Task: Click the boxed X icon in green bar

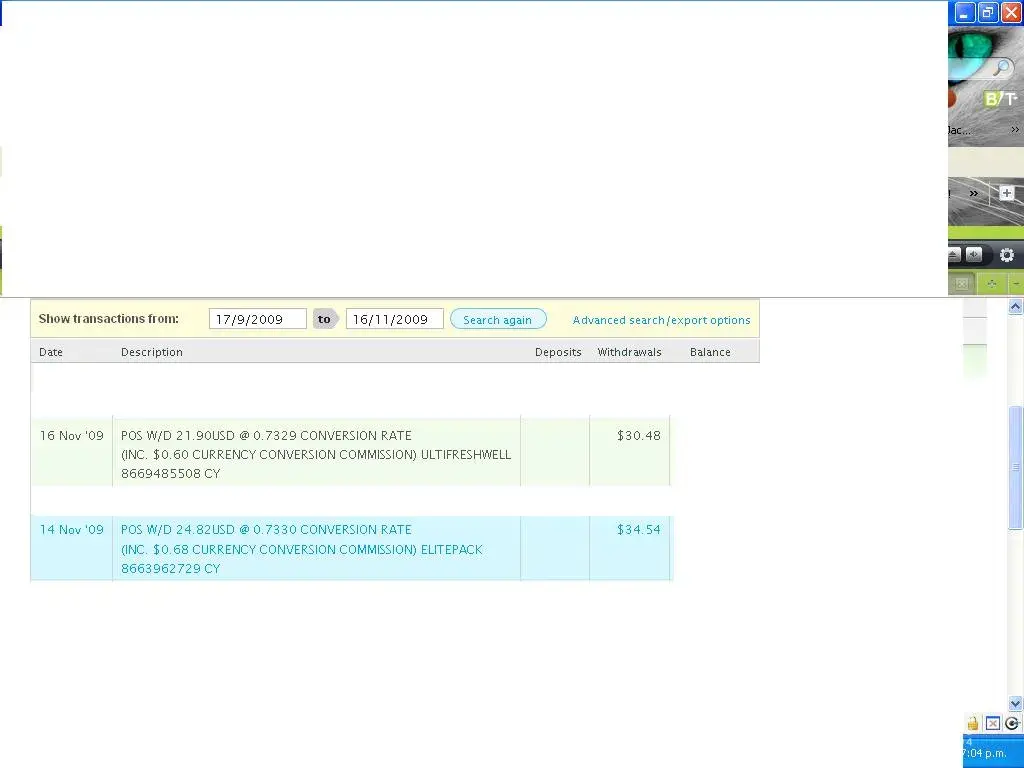Action: (x=961, y=284)
